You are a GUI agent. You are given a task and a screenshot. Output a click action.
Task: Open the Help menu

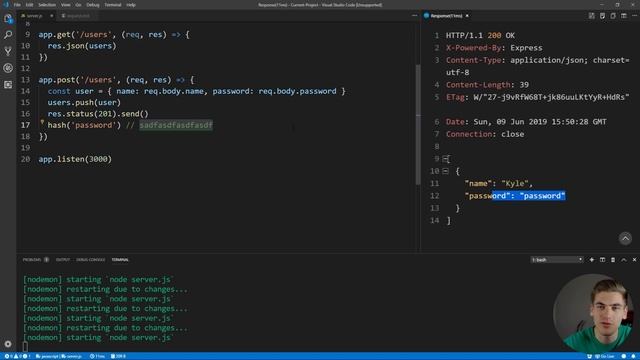pyautogui.click(x=131, y=5)
